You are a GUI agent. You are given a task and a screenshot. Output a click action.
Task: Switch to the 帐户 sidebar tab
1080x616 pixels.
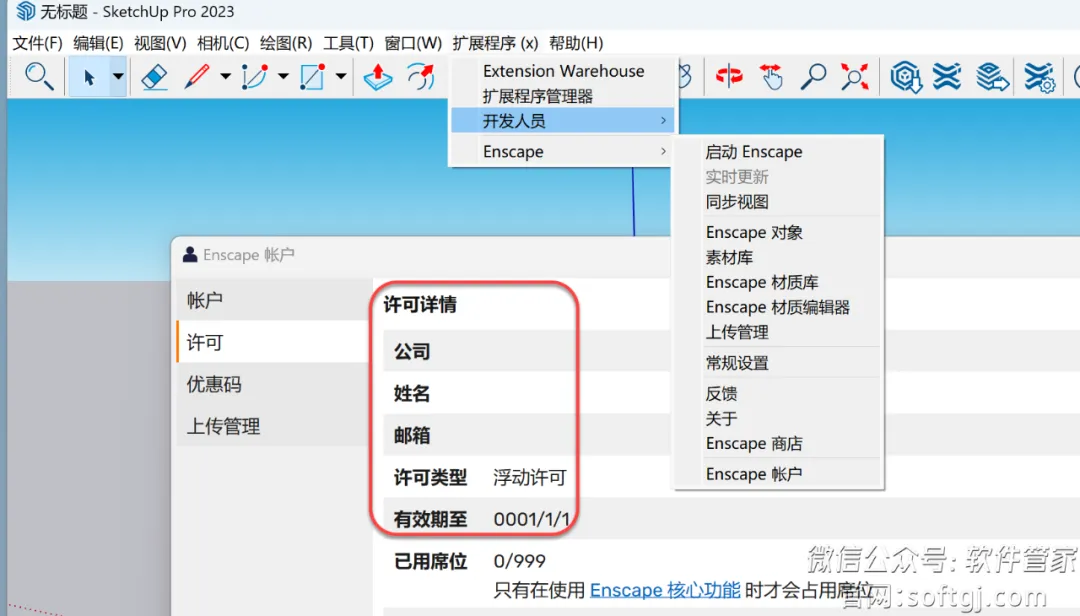[x=273, y=300]
